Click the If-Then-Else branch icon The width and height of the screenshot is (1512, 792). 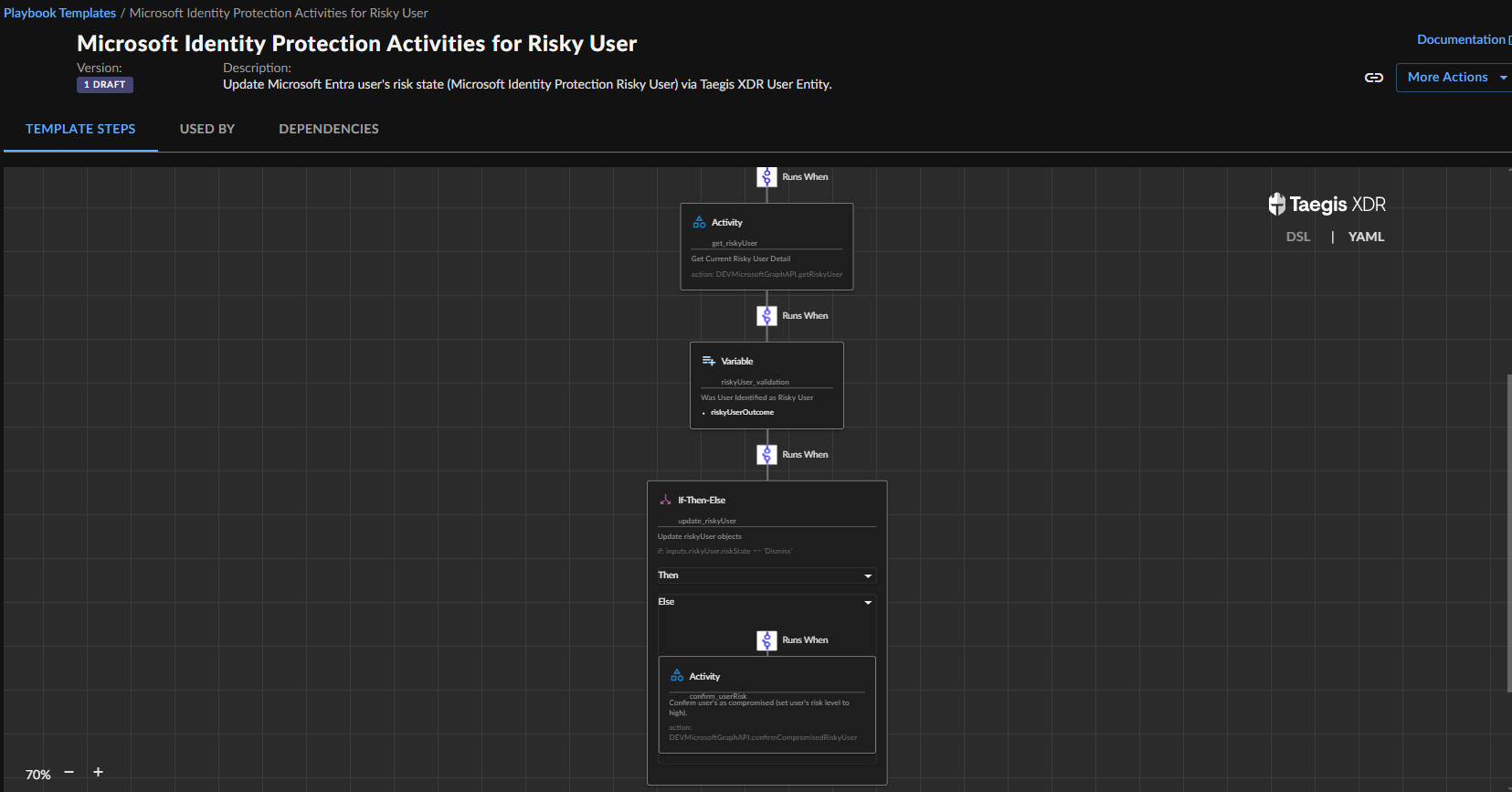pyautogui.click(x=665, y=500)
